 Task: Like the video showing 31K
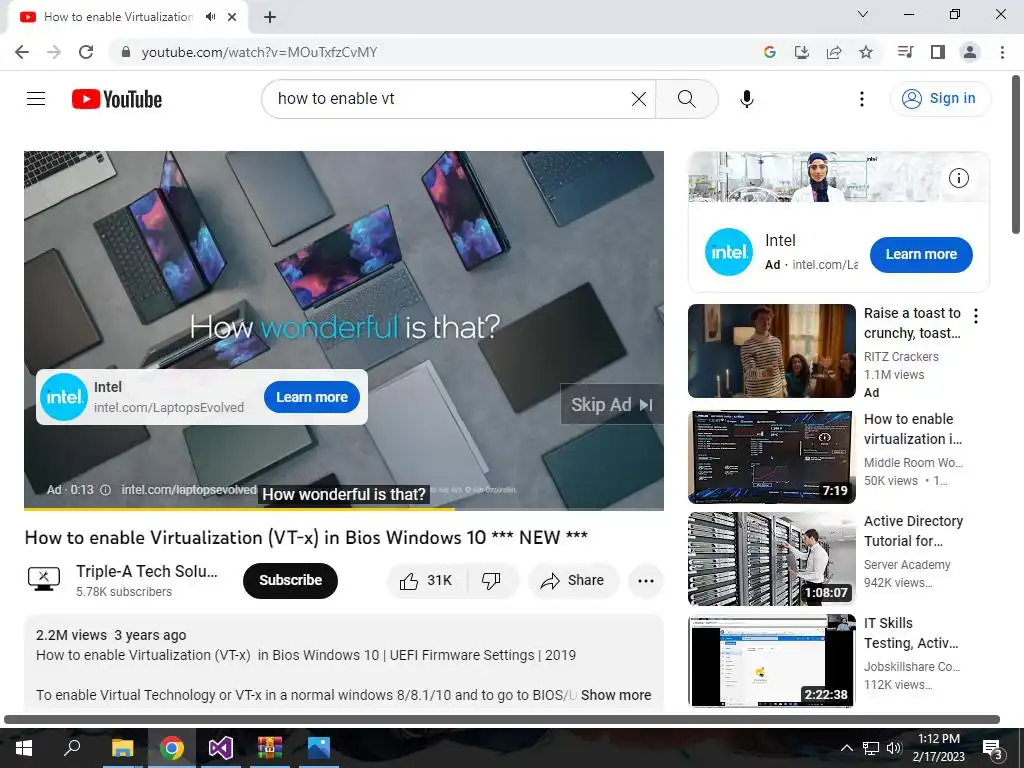point(427,581)
